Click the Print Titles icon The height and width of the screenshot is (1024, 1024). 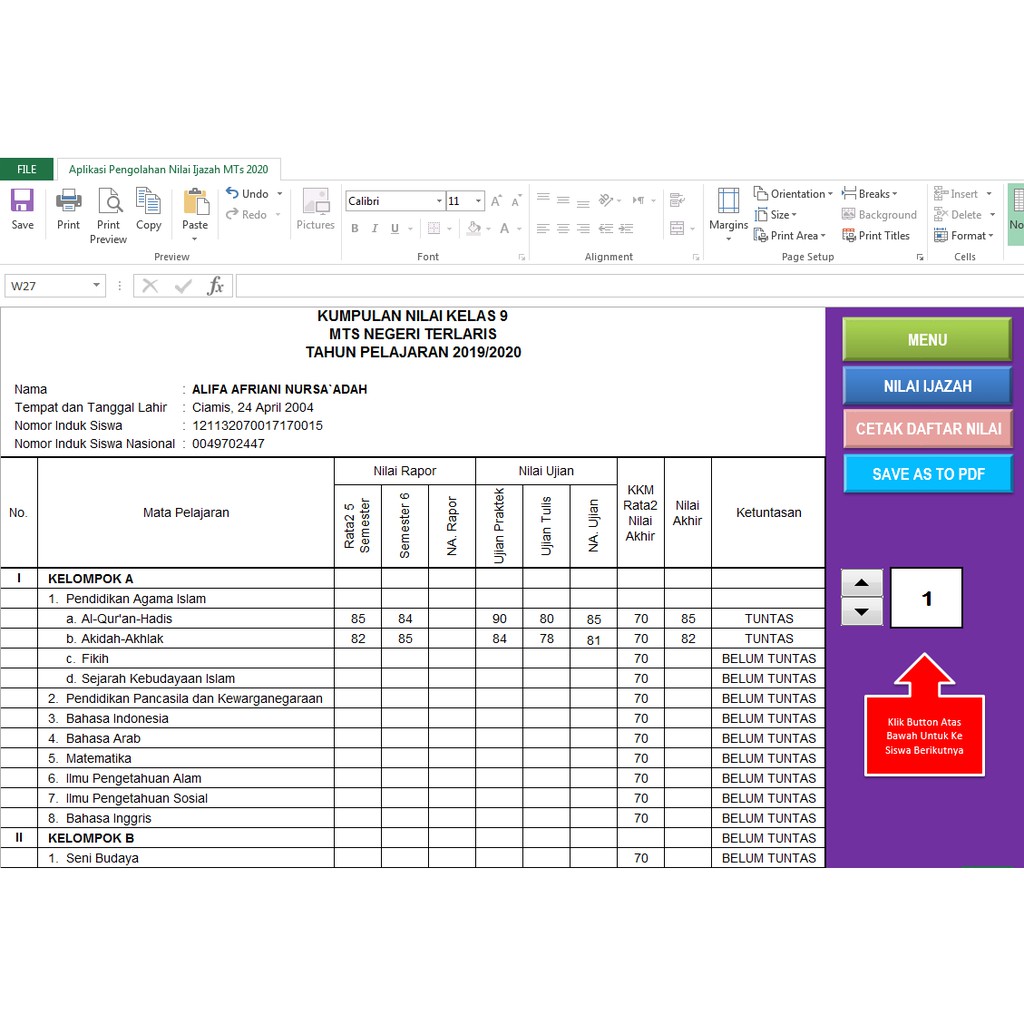coord(876,236)
